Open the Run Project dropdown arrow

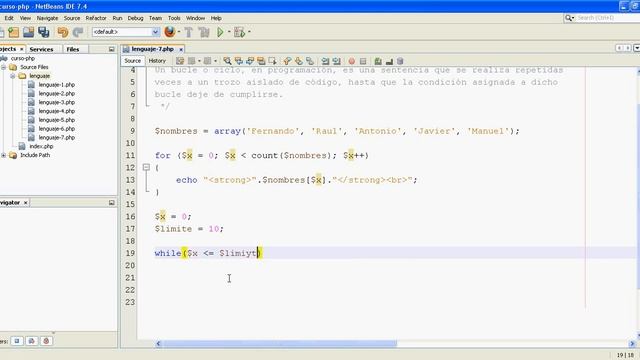[229, 32]
